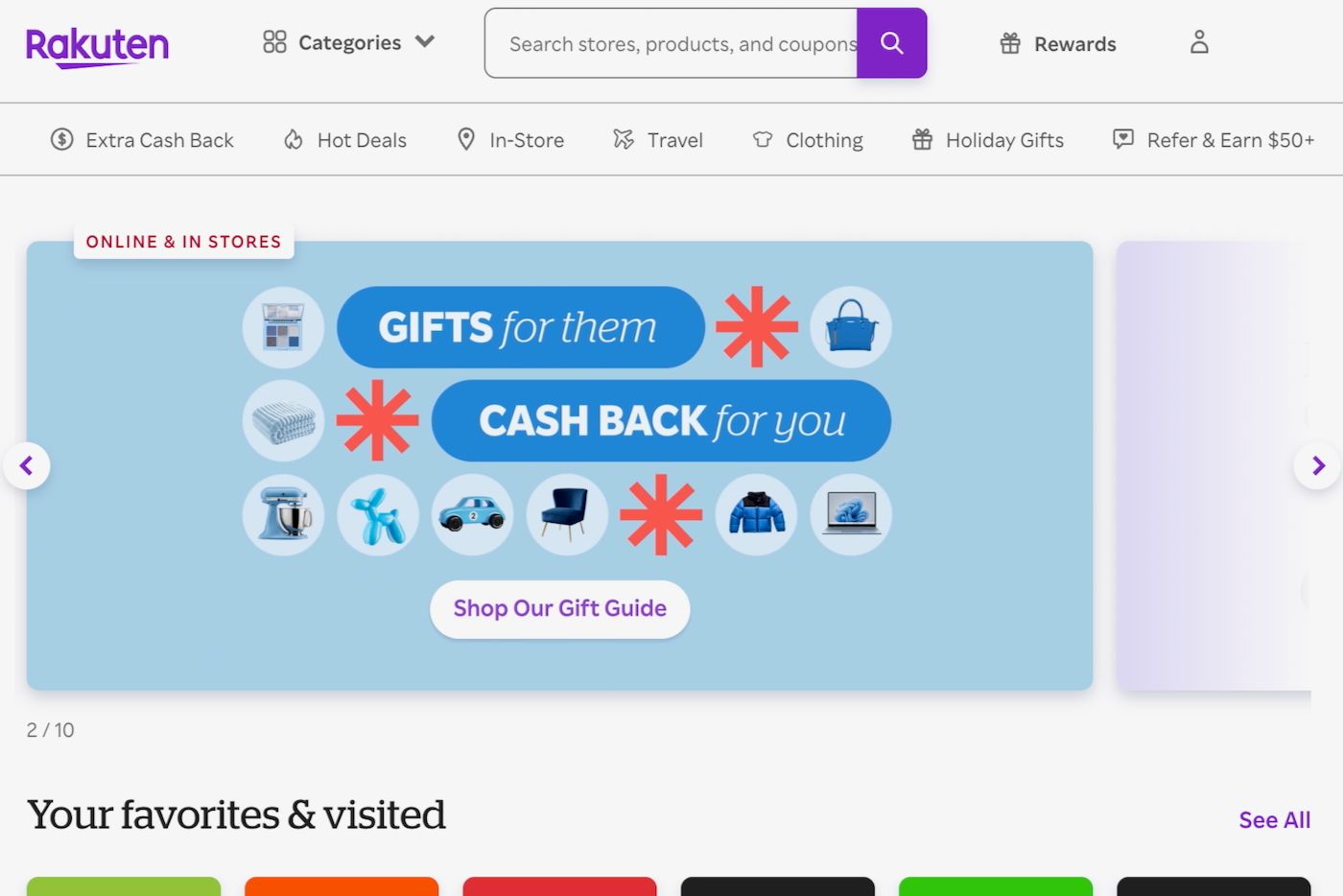Click the blue handbag image in banner
The height and width of the screenshot is (896, 1343).
[x=851, y=327]
